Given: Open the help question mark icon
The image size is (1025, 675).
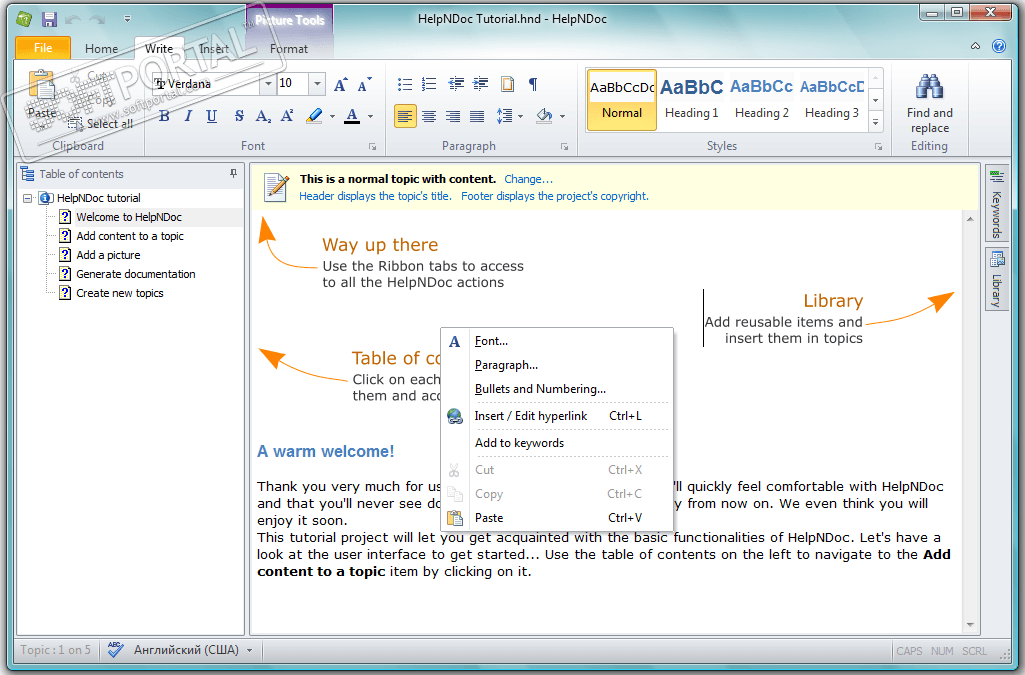Looking at the screenshot, I should (999, 46).
